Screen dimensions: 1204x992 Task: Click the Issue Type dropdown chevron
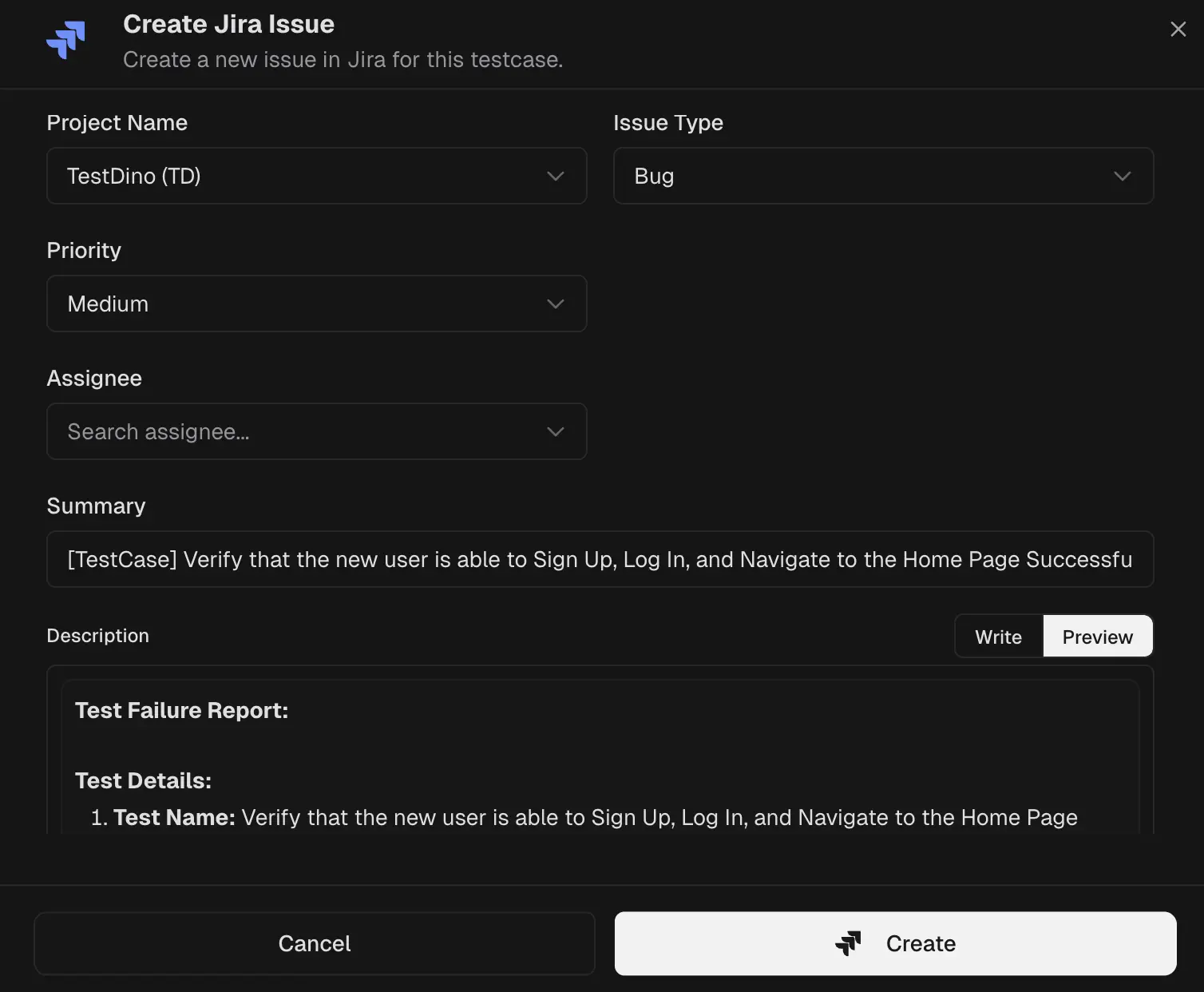pos(1123,176)
